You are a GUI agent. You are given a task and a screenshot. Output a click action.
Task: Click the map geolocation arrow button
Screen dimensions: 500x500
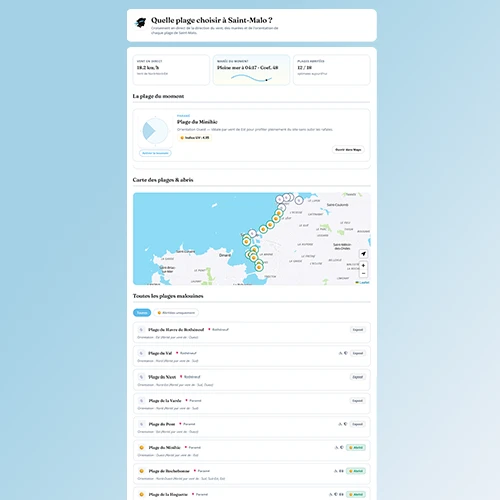click(363, 254)
